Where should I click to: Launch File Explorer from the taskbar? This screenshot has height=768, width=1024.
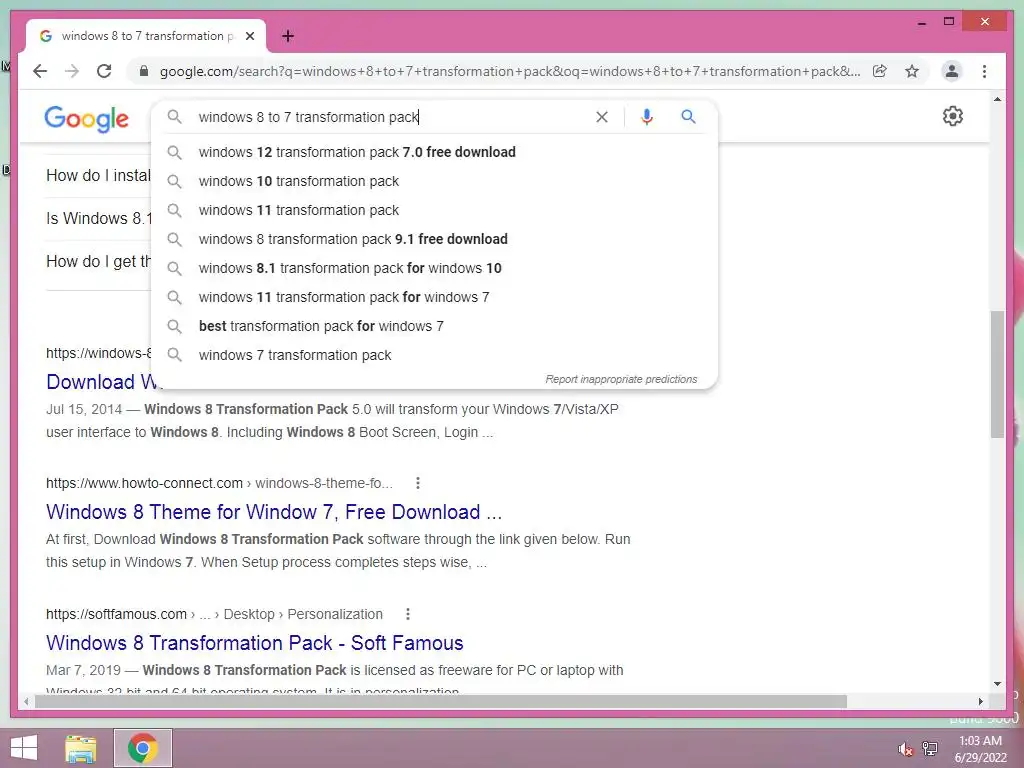click(x=81, y=748)
